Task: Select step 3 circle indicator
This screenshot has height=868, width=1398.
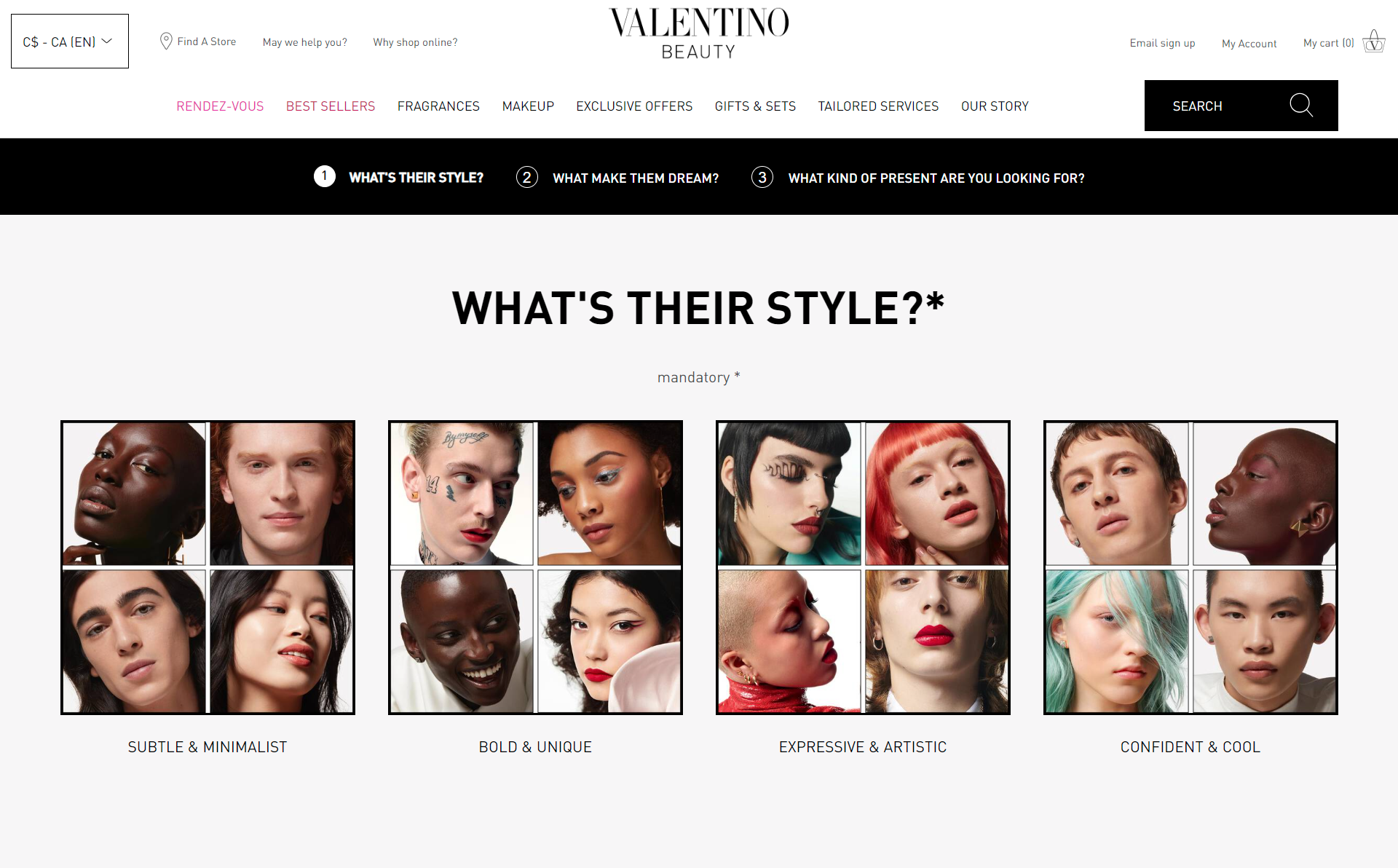Action: (x=762, y=177)
